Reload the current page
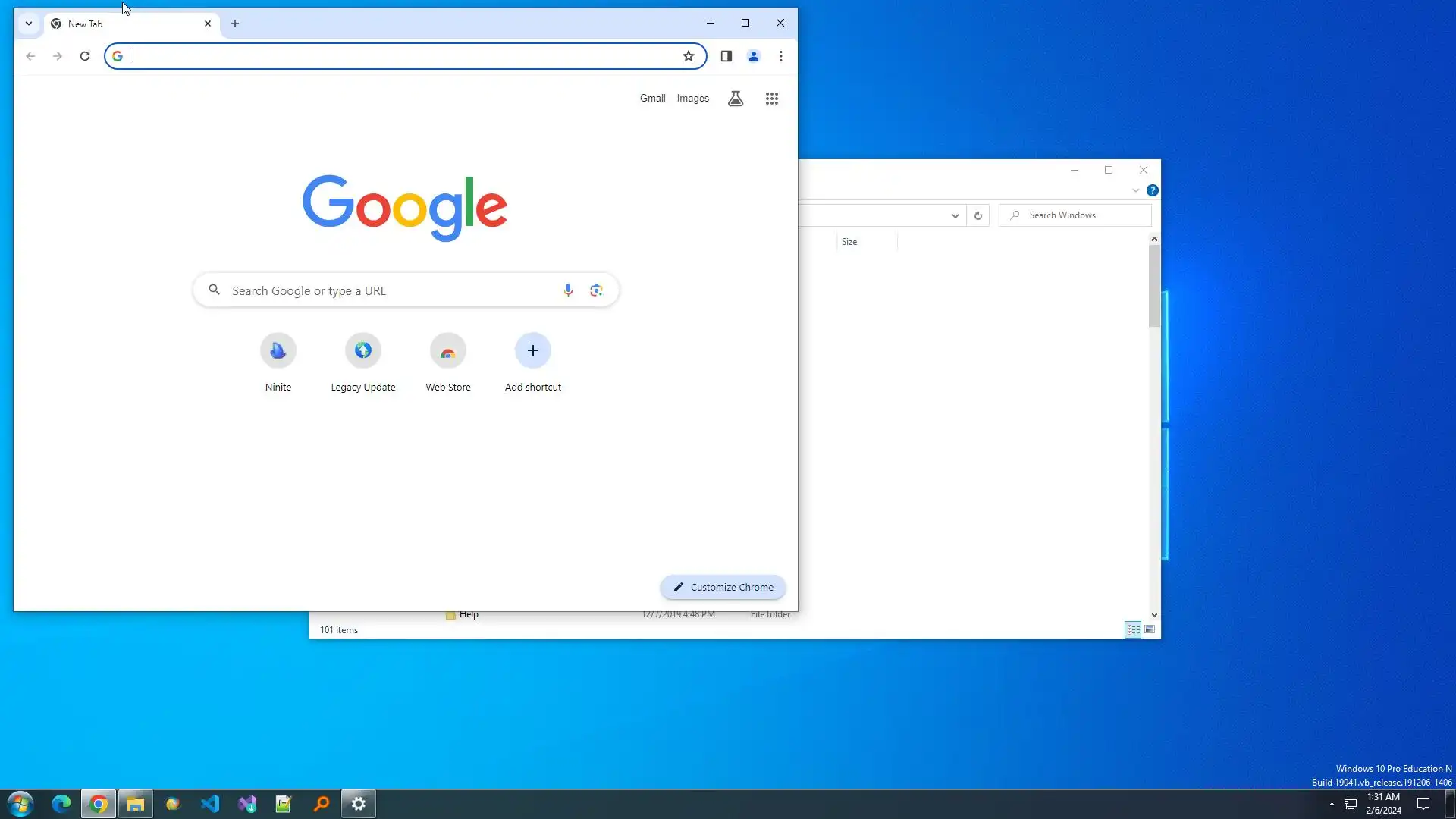 coord(85,56)
